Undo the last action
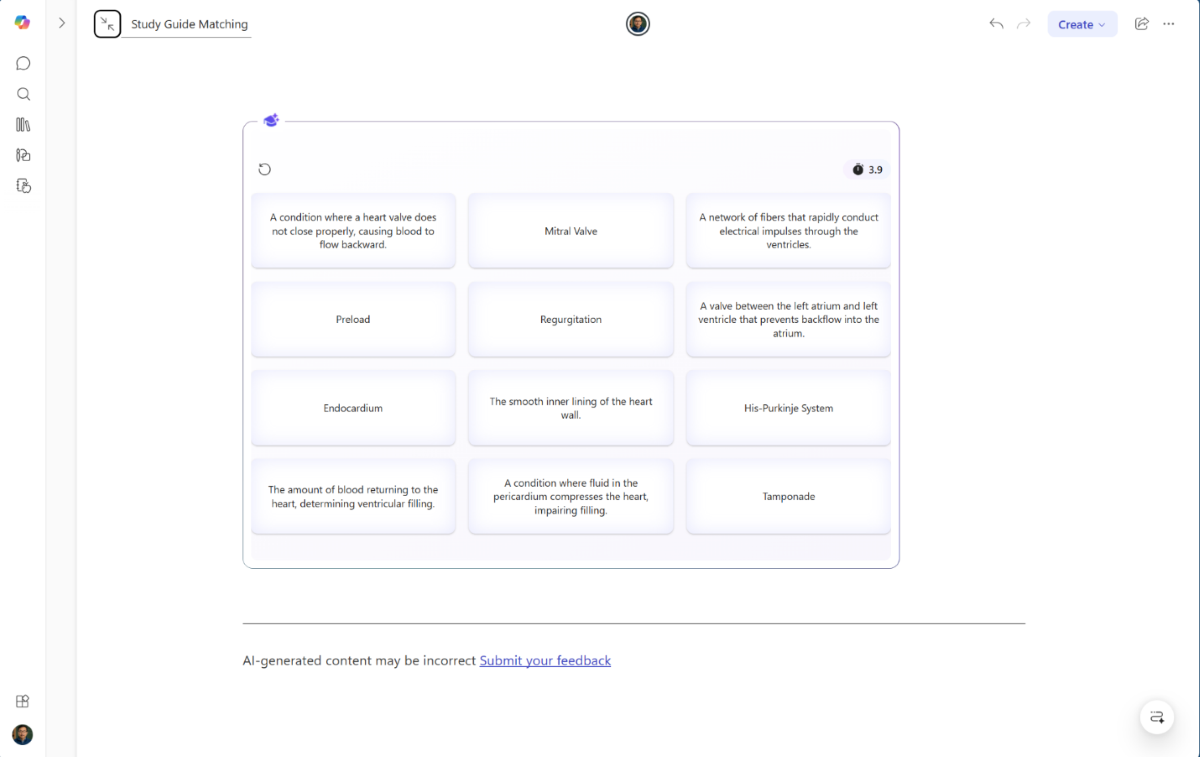 [x=996, y=24]
